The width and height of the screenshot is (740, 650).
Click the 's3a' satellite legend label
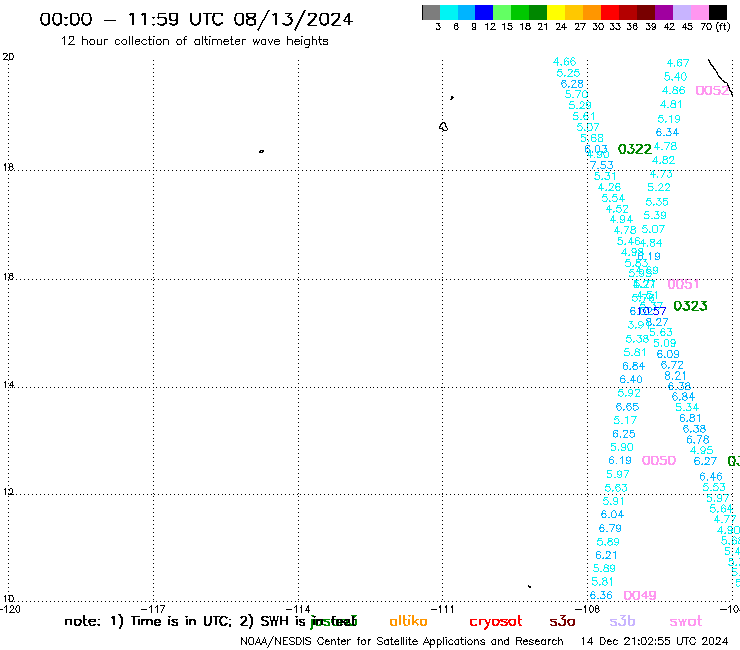[562, 622]
